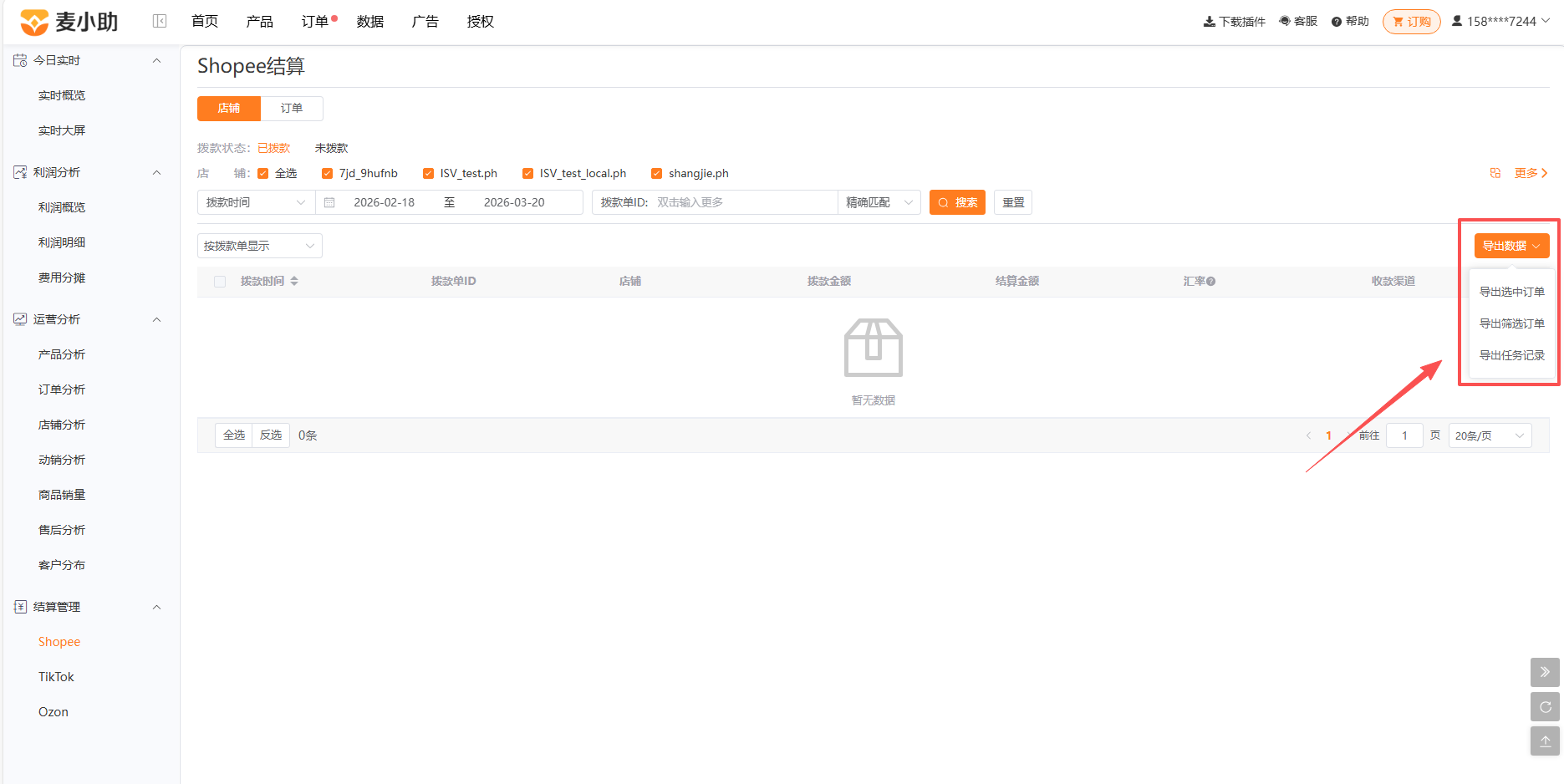Open the 拨款时间 type dropdown
The height and width of the screenshot is (784, 1564).
pos(256,202)
